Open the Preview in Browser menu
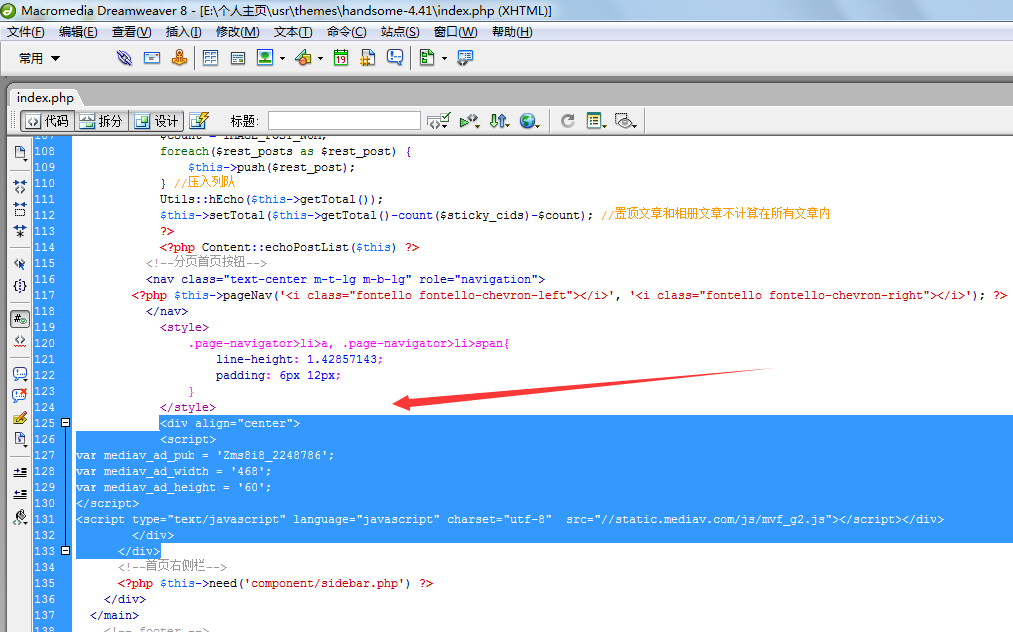Image resolution: width=1013 pixels, height=632 pixels. 530,121
